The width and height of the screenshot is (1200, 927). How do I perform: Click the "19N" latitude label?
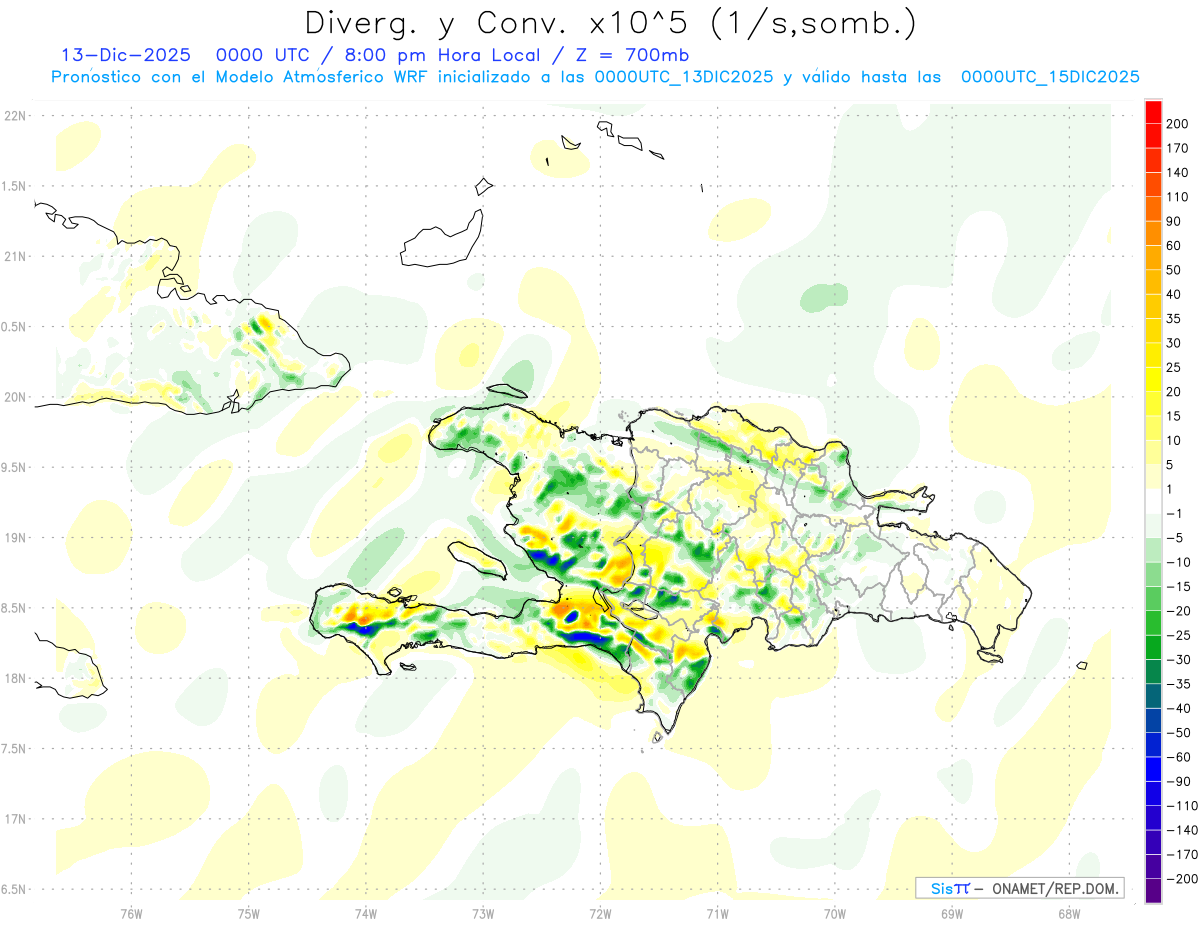point(14,537)
